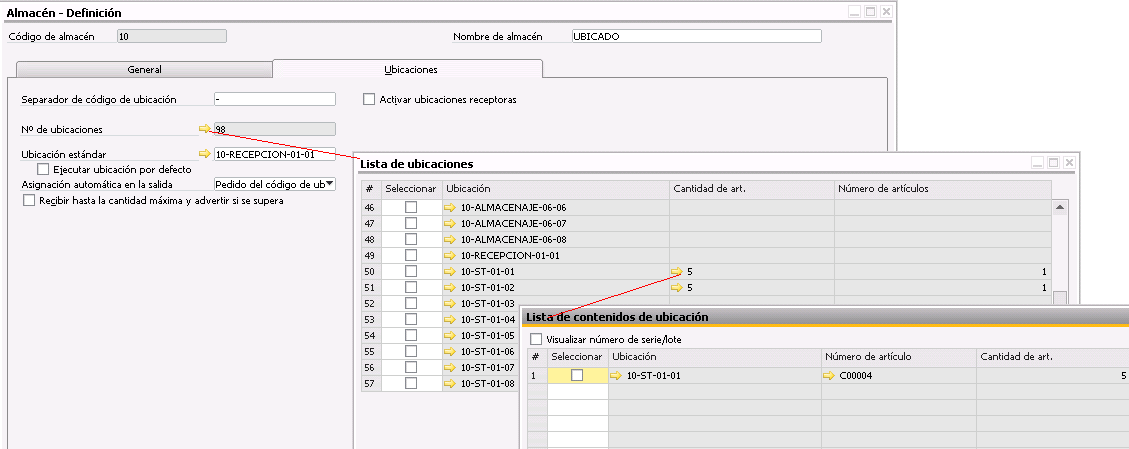Click Número de artículos column header
Image resolution: width=1129 pixels, height=449 pixels.
click(x=943, y=189)
